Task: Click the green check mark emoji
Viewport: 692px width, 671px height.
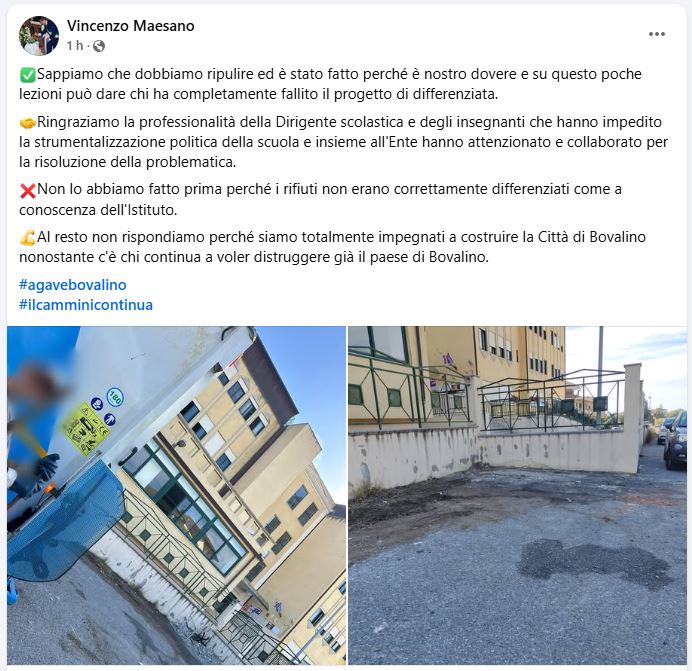Action: (x=27, y=75)
